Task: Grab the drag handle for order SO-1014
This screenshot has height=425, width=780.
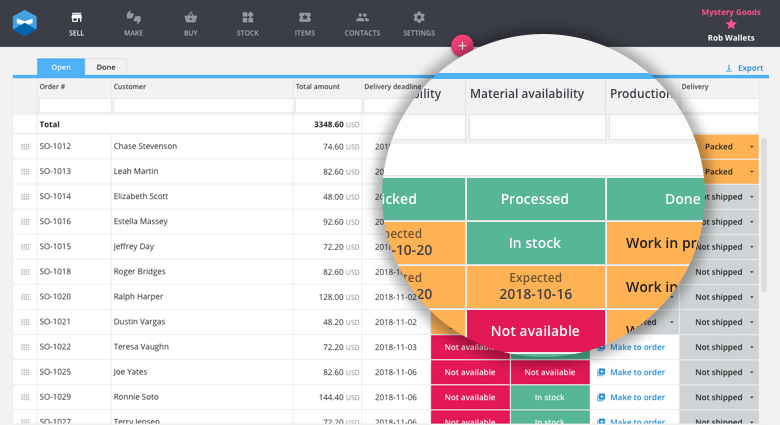Action: (25, 197)
